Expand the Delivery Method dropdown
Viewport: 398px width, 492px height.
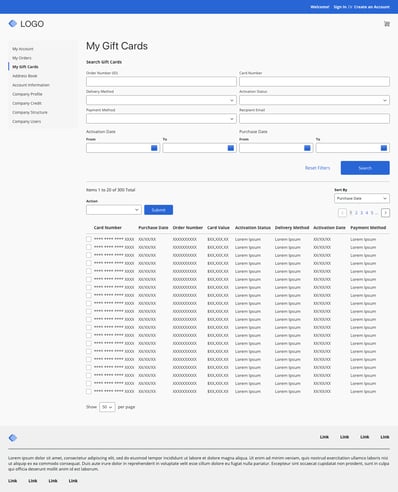coord(161,100)
